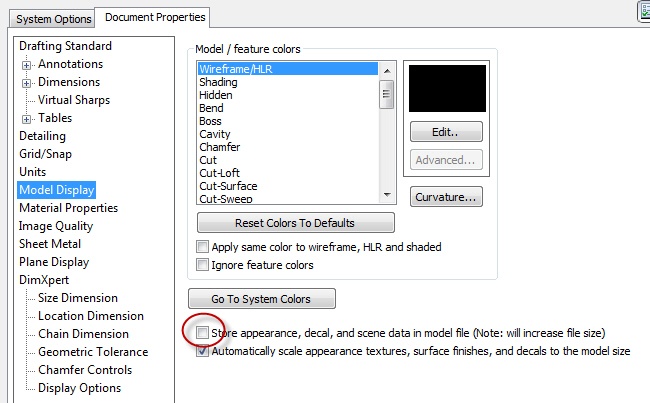This screenshot has height=403, width=650.
Task: Open Virtual Sharps settings
Action: (x=74, y=100)
